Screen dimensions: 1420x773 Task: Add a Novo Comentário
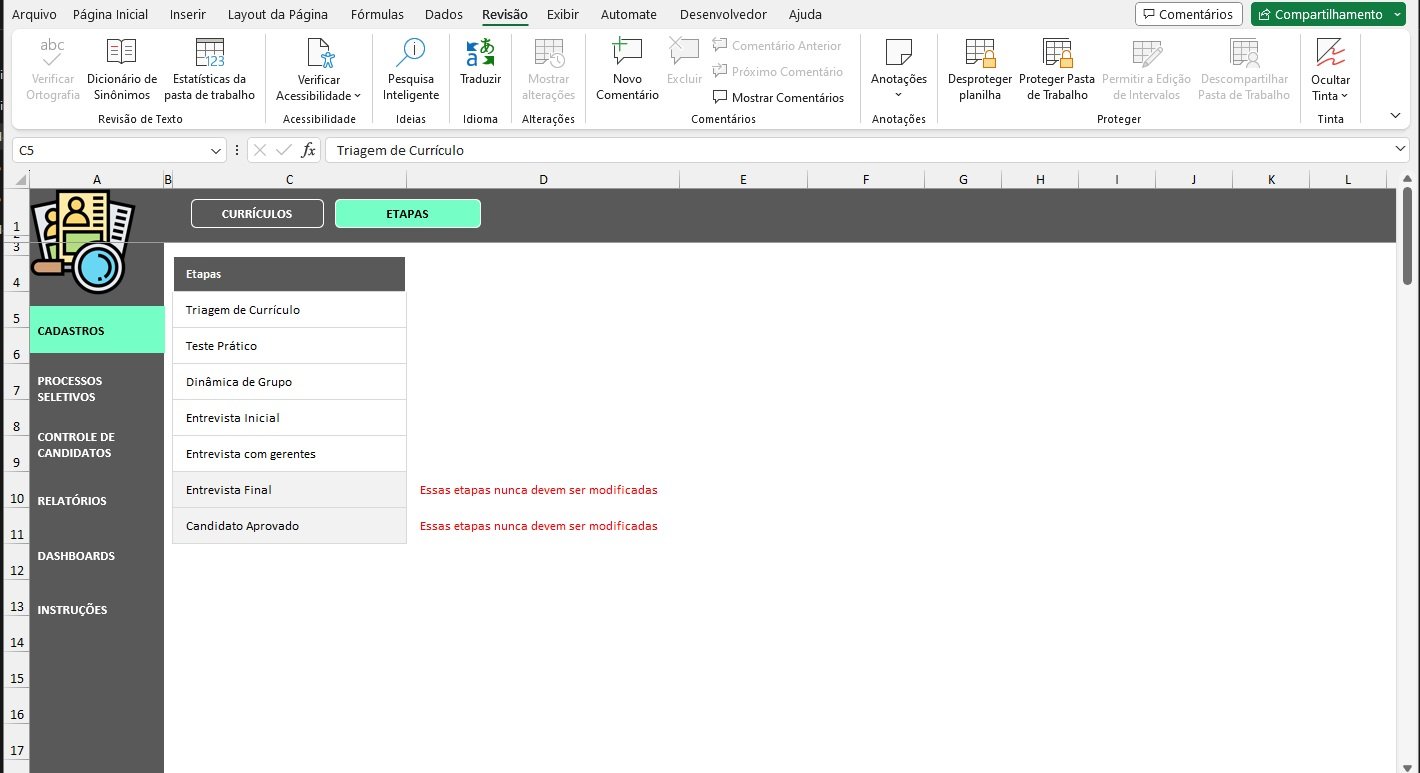pos(627,69)
